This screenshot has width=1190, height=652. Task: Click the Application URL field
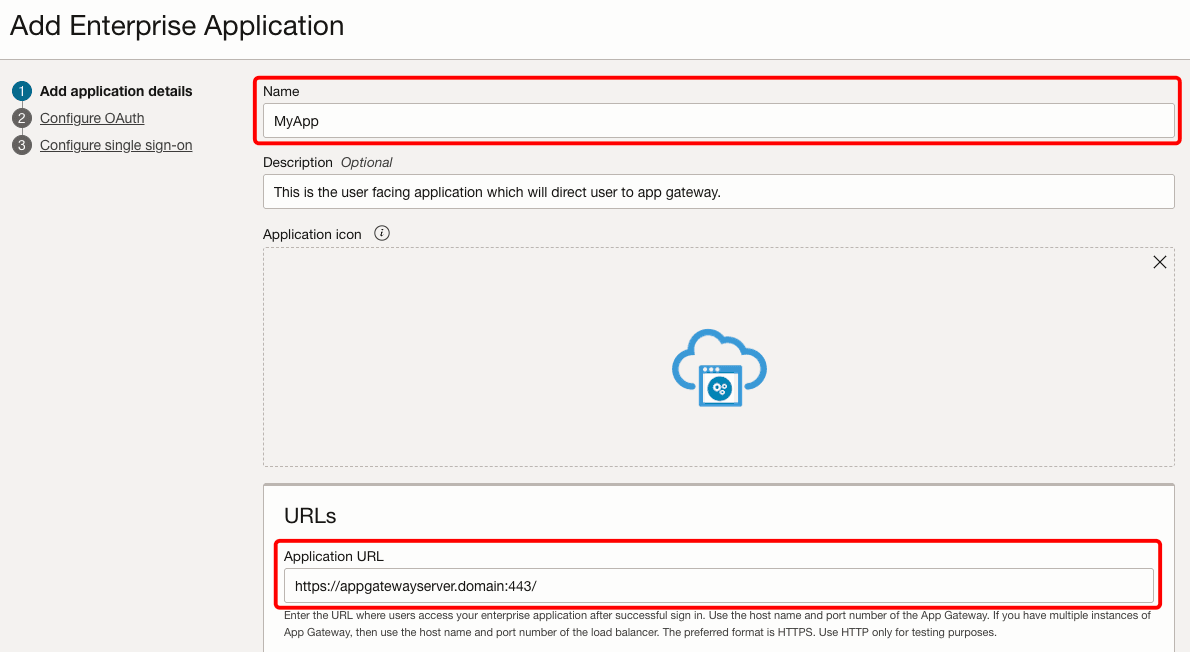[x=718, y=585]
